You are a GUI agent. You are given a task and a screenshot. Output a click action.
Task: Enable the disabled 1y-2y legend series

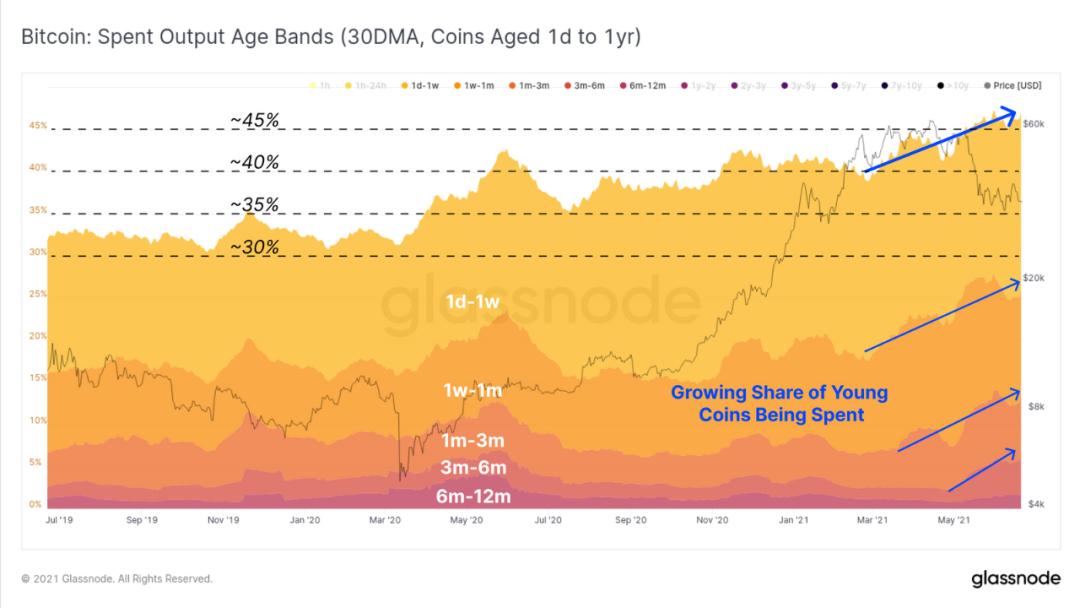click(x=698, y=86)
